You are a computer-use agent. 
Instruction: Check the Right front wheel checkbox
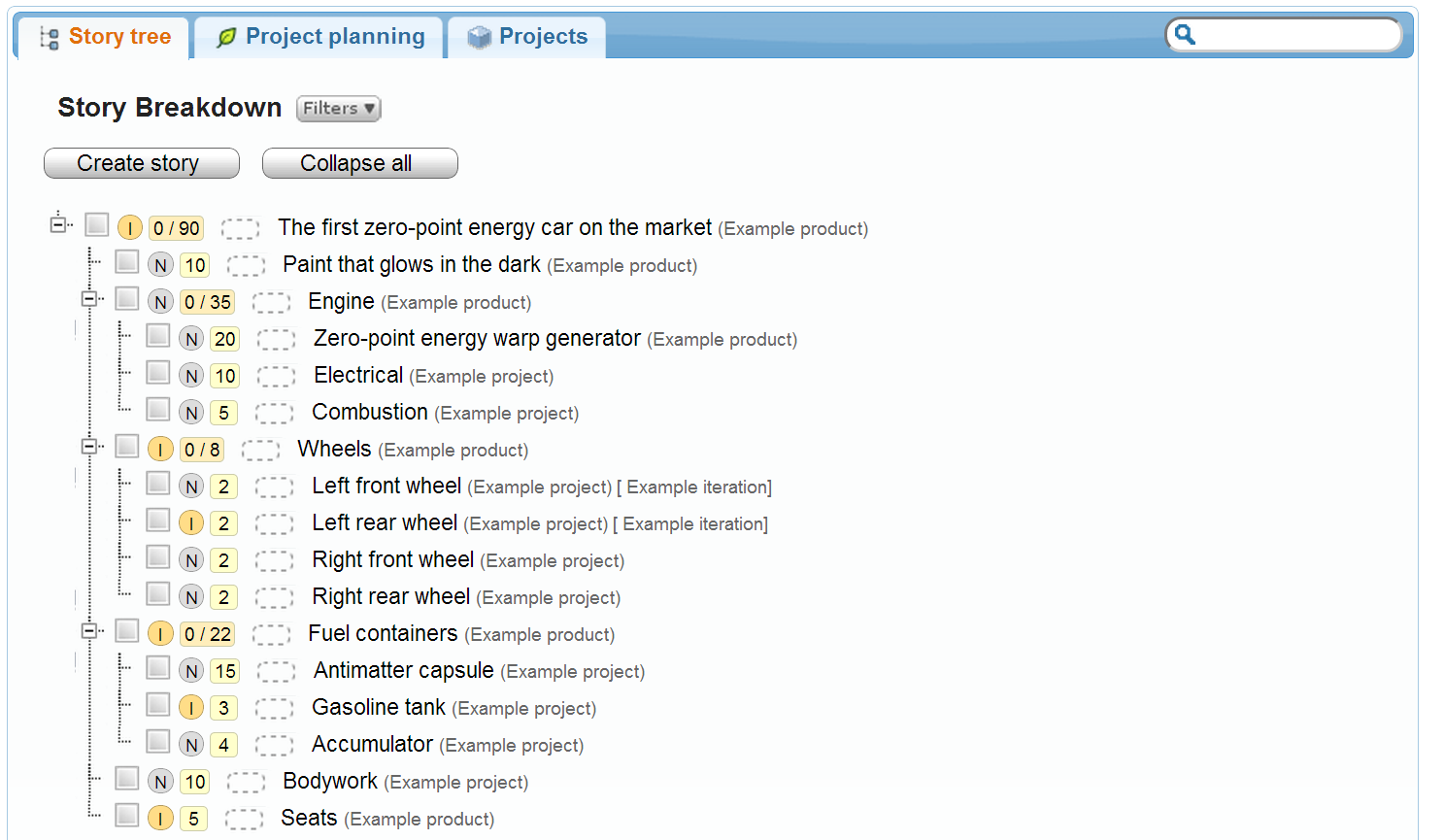[158, 557]
